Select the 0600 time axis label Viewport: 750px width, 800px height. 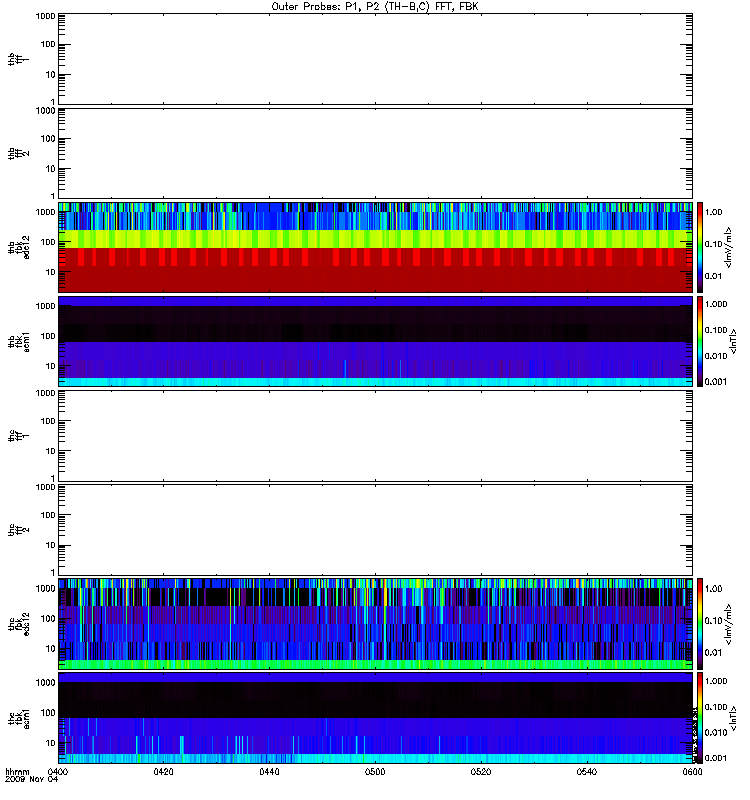(692, 771)
